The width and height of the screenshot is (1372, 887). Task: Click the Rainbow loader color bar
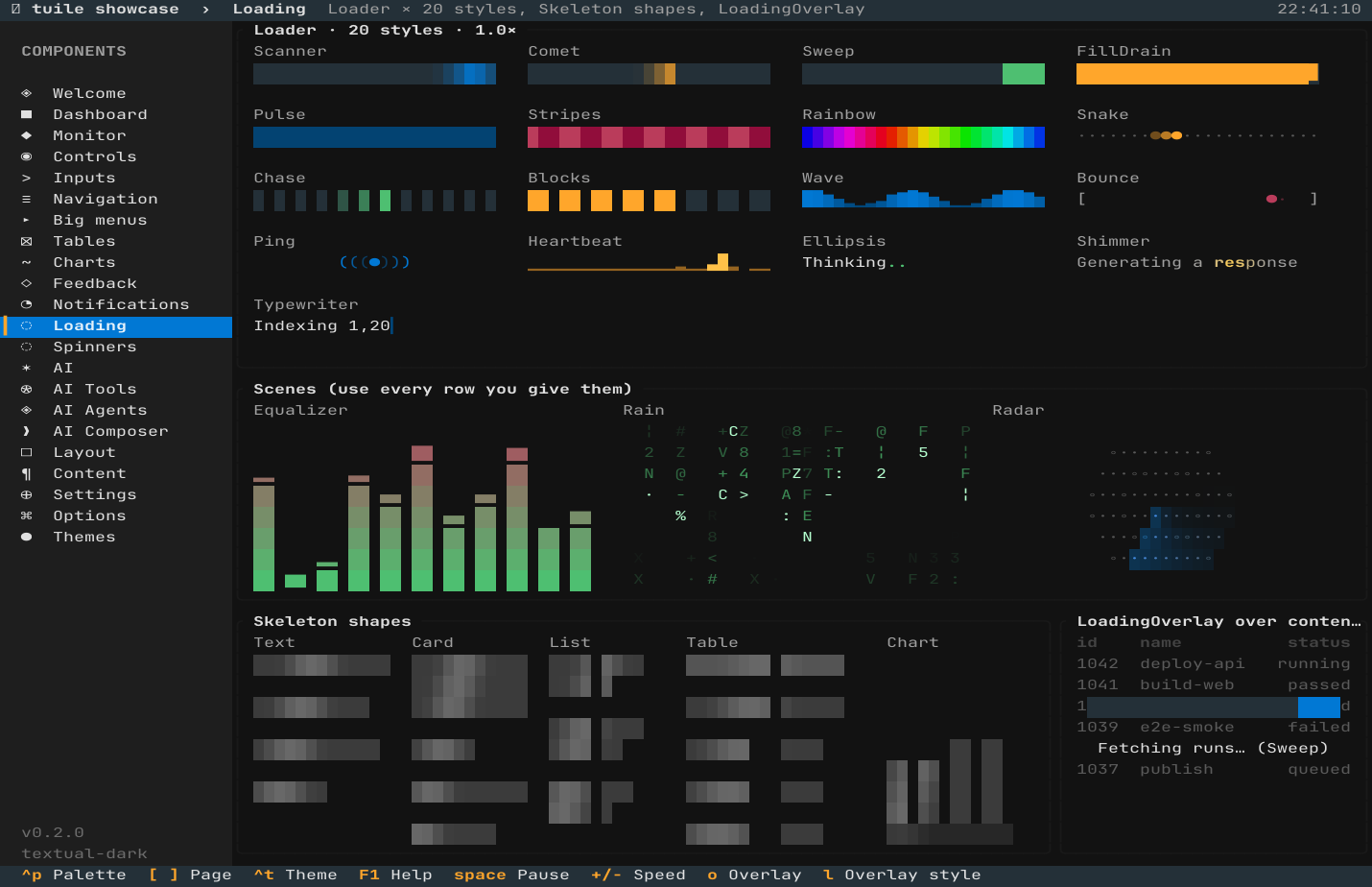click(x=923, y=137)
